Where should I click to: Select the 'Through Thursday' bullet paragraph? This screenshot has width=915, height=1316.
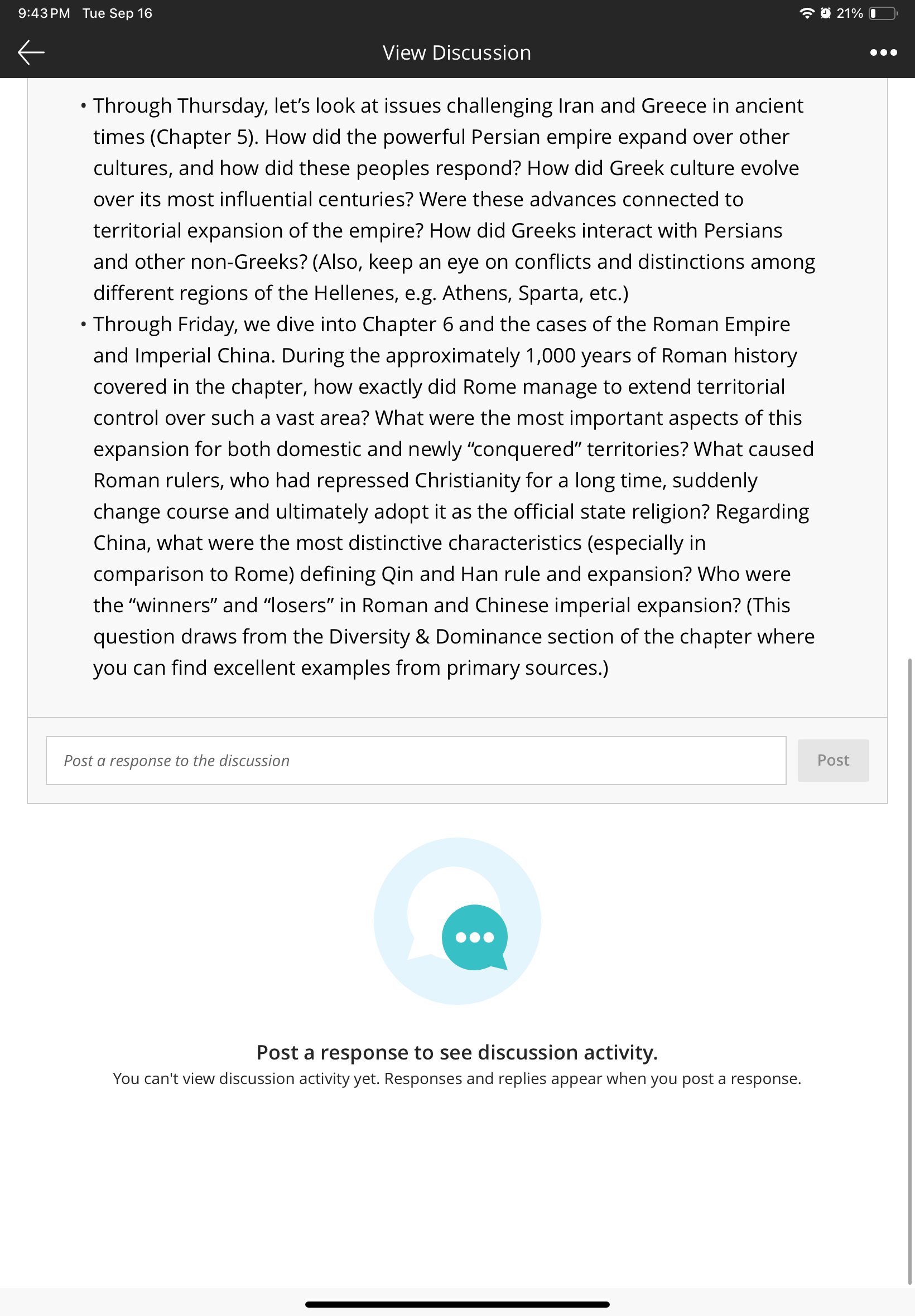pyautogui.click(x=454, y=199)
